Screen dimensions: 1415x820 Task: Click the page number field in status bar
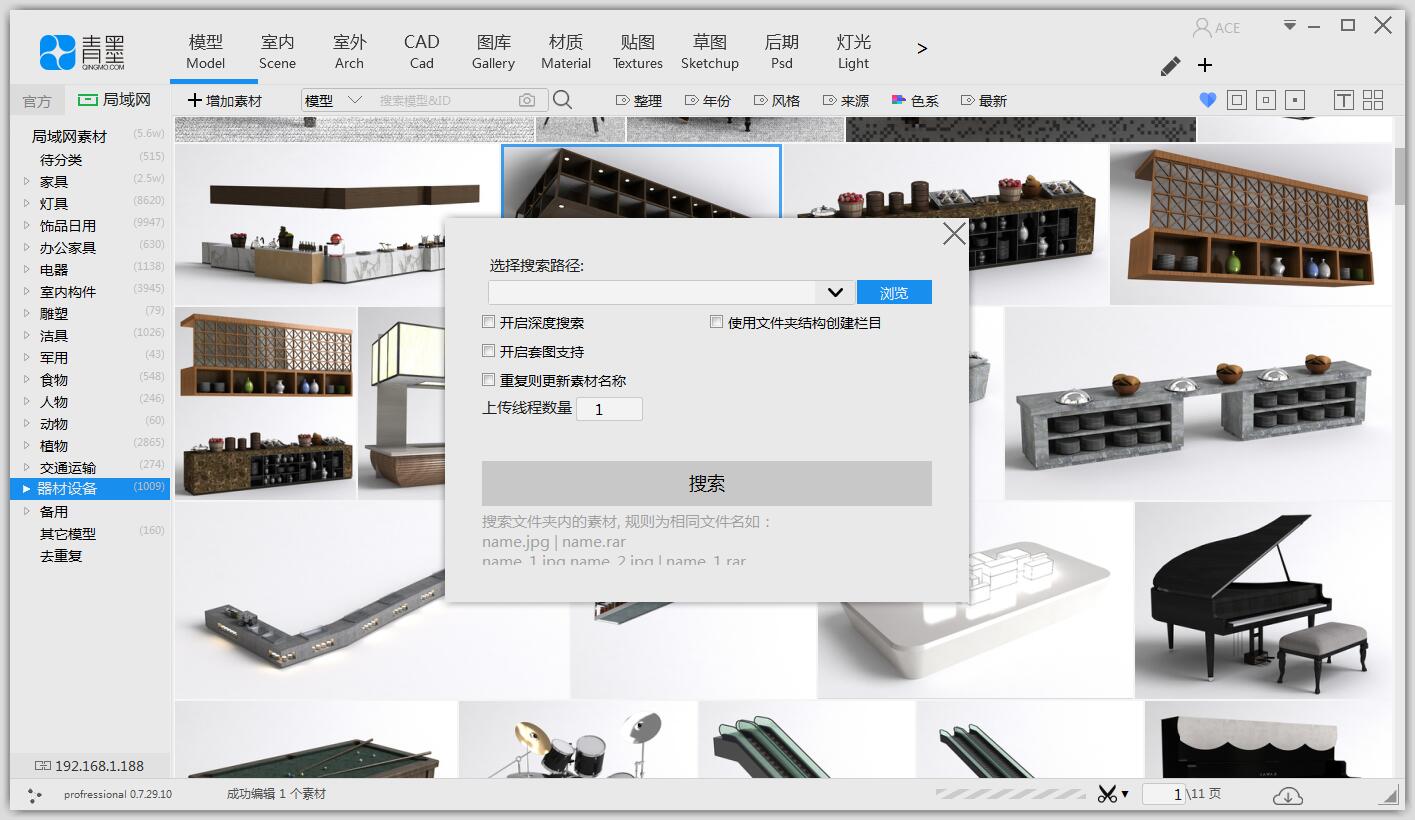[x=1165, y=794]
